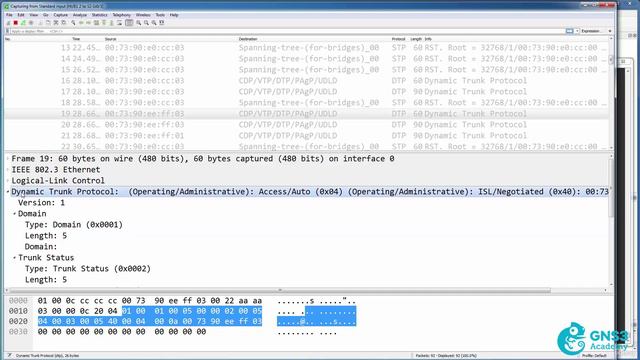Image resolution: width=640 pixels, height=360 pixels.
Task: Reload this capture file toolbar icon
Action: [x=64, y=23]
